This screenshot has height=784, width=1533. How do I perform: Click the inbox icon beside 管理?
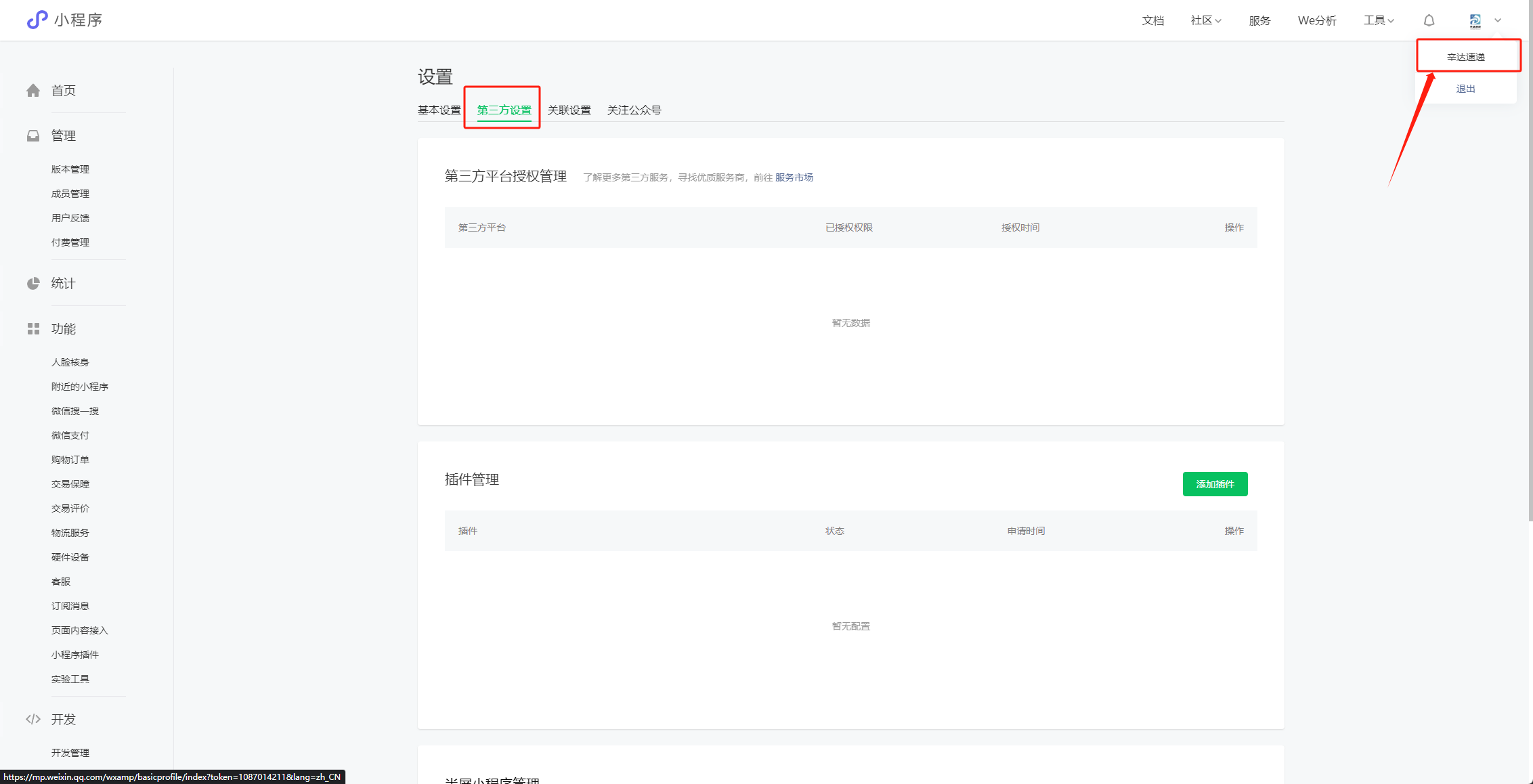[x=33, y=136]
